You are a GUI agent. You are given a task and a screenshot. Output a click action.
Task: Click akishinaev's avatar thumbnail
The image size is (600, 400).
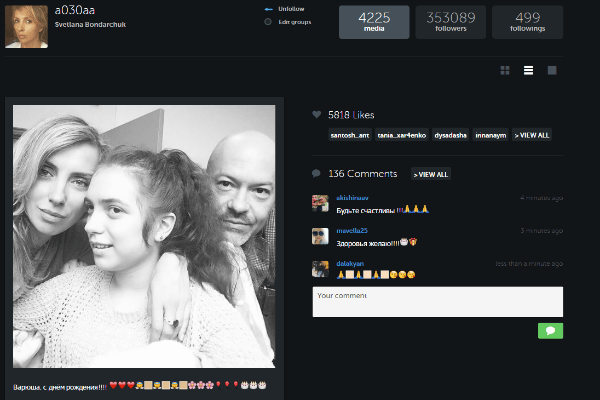click(320, 203)
